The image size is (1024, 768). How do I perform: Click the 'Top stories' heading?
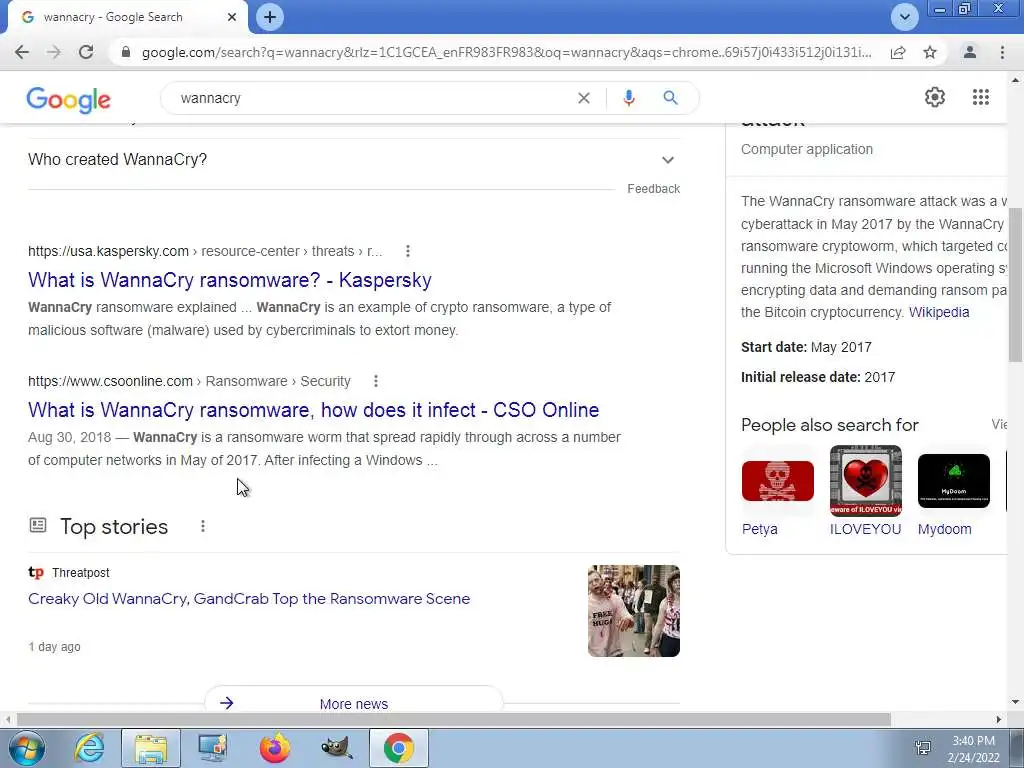coord(114,527)
